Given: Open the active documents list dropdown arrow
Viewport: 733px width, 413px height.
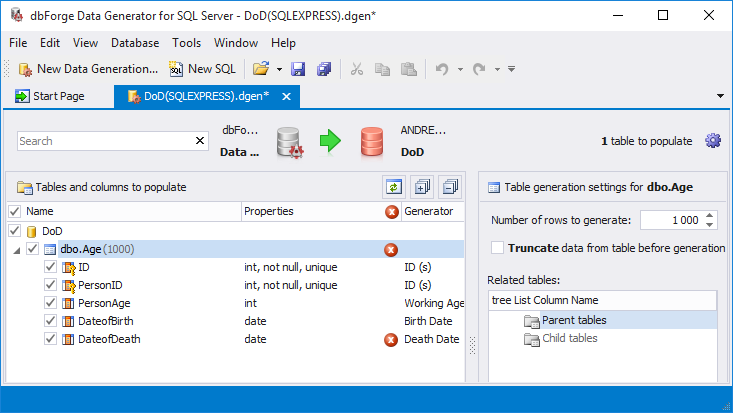Looking at the screenshot, I should tap(720, 96).
